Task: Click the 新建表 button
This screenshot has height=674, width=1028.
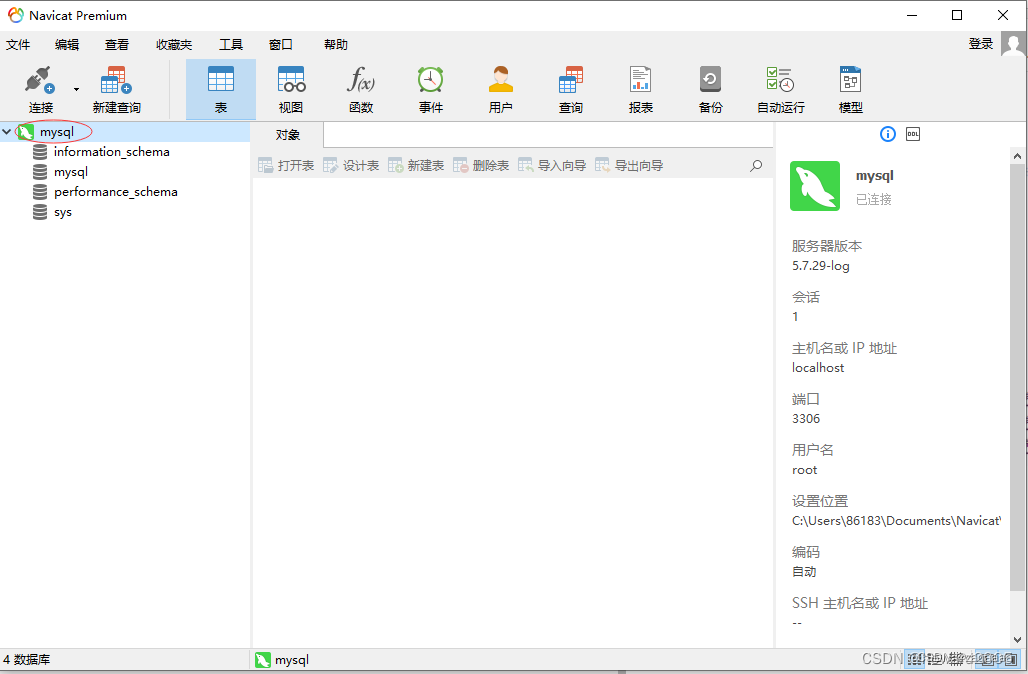Action: click(416, 165)
